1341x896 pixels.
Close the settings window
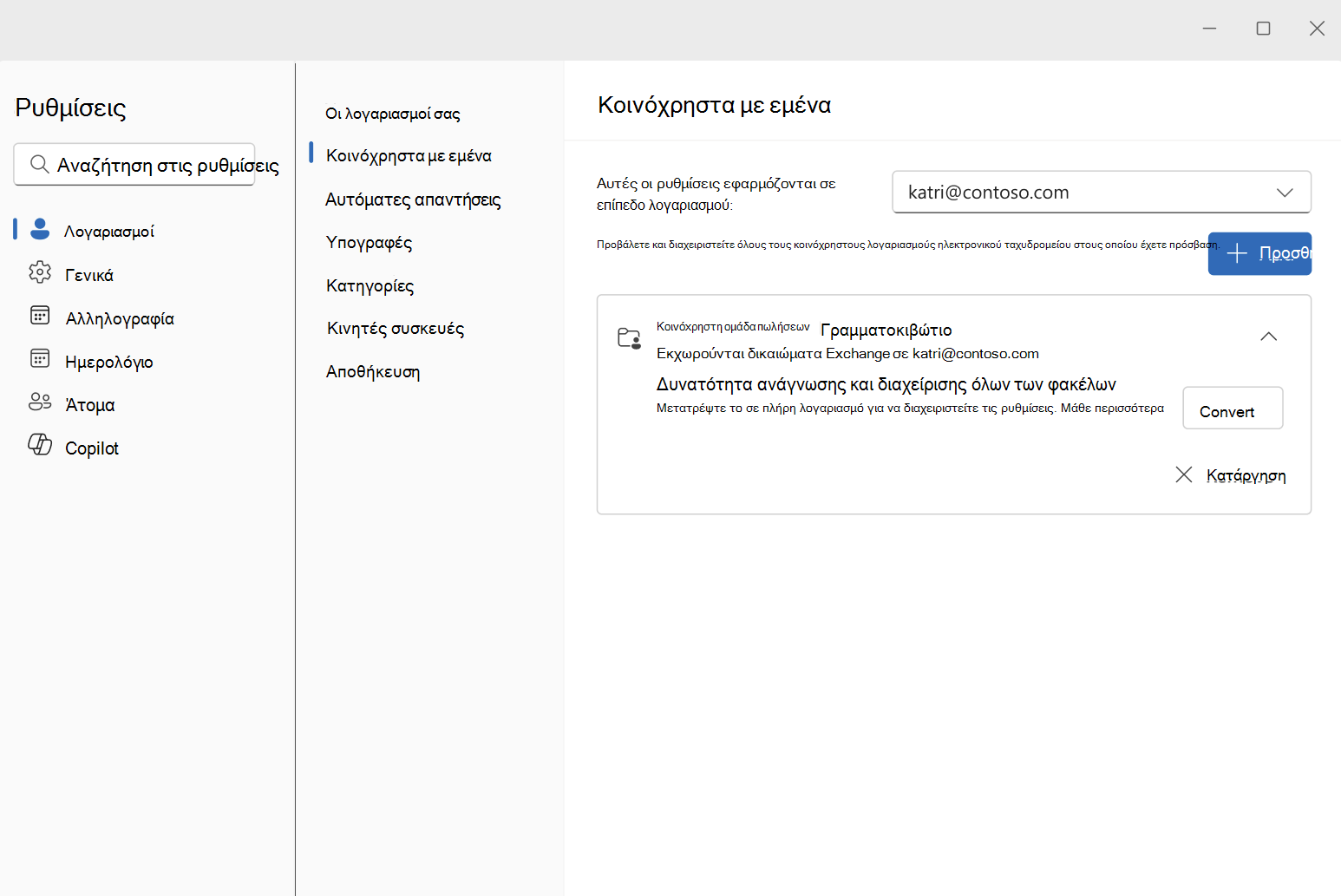1317,29
